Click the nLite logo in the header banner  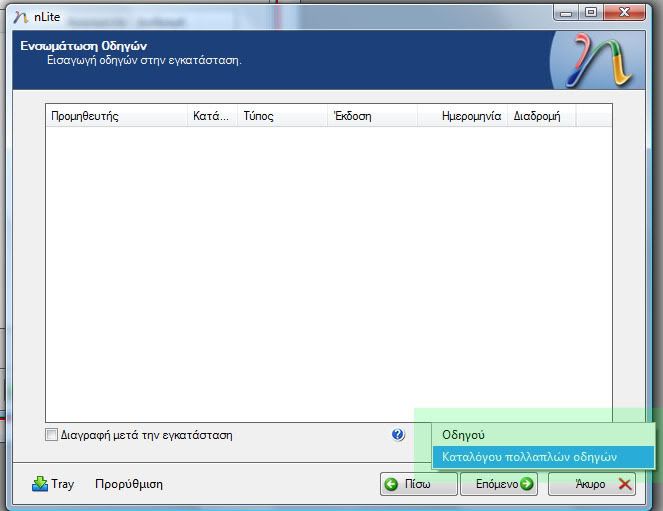click(x=598, y=61)
